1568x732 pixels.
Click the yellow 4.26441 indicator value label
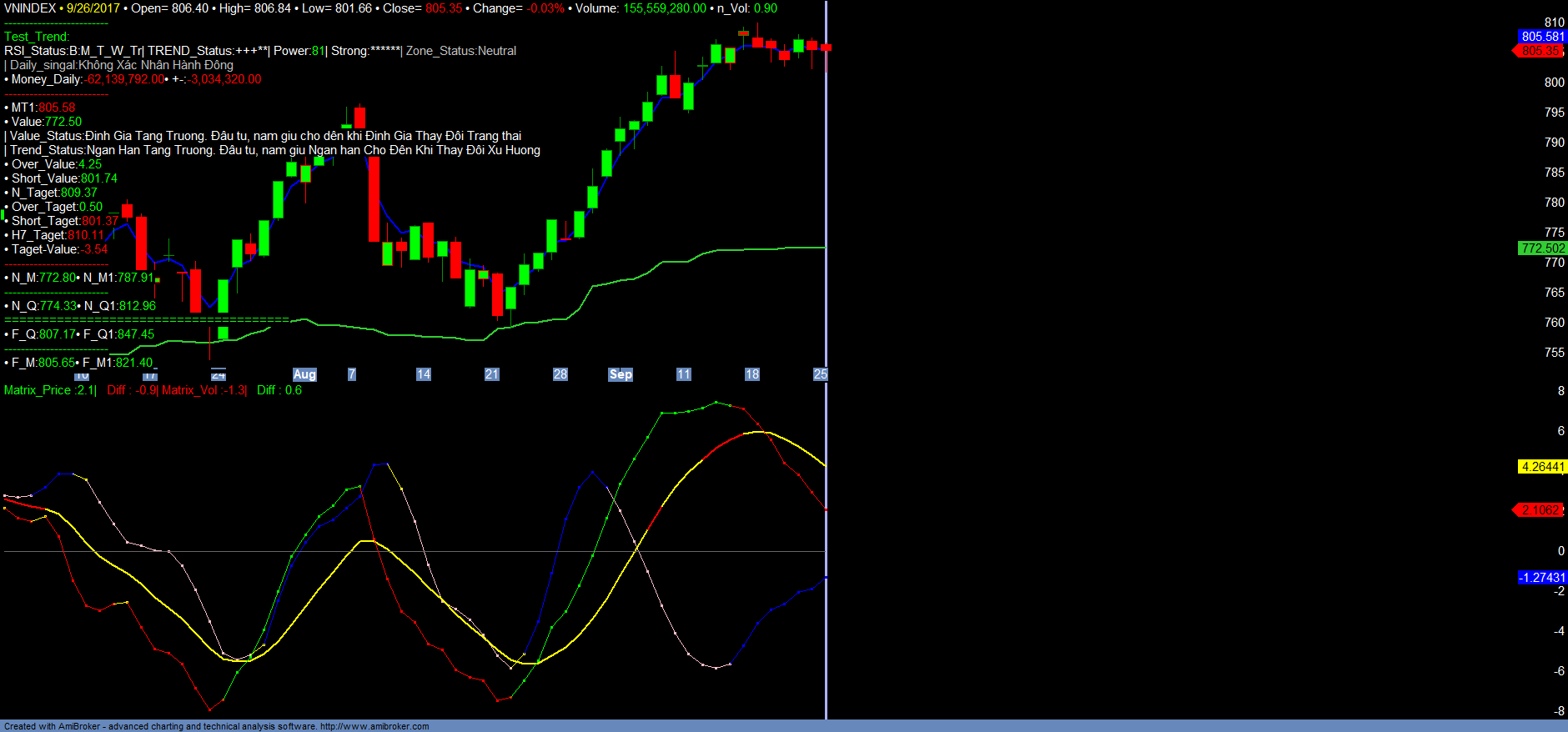(x=1542, y=467)
